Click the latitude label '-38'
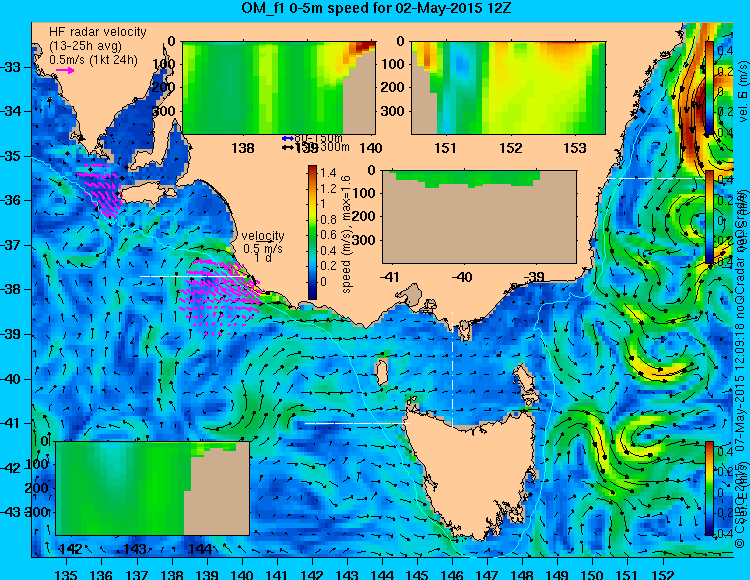The width and height of the screenshot is (750, 580). click(11, 289)
